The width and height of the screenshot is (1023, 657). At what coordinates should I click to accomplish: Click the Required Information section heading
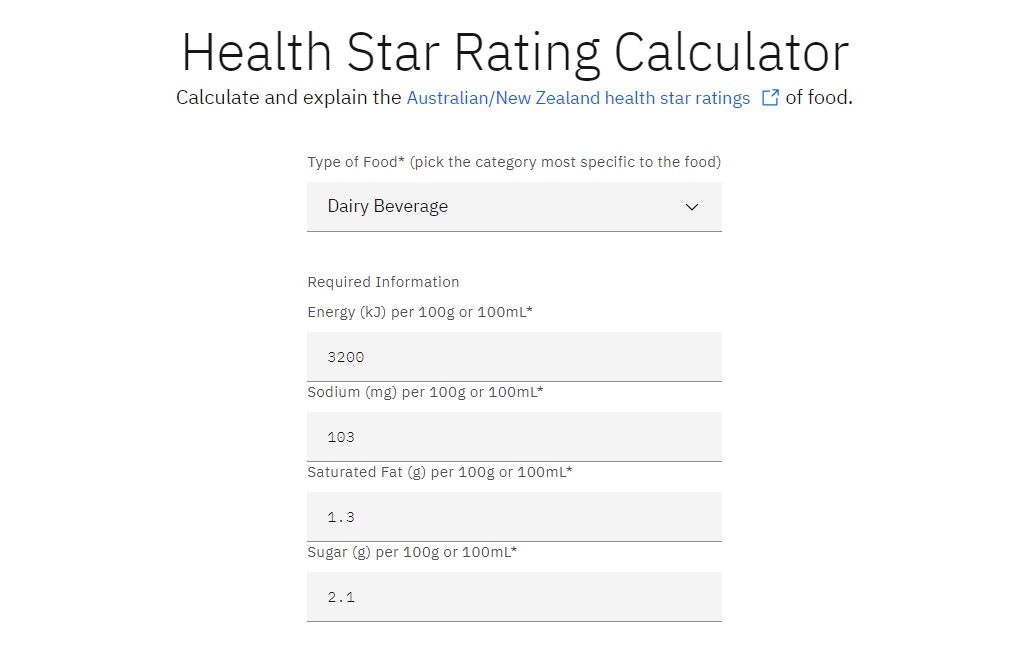(383, 282)
